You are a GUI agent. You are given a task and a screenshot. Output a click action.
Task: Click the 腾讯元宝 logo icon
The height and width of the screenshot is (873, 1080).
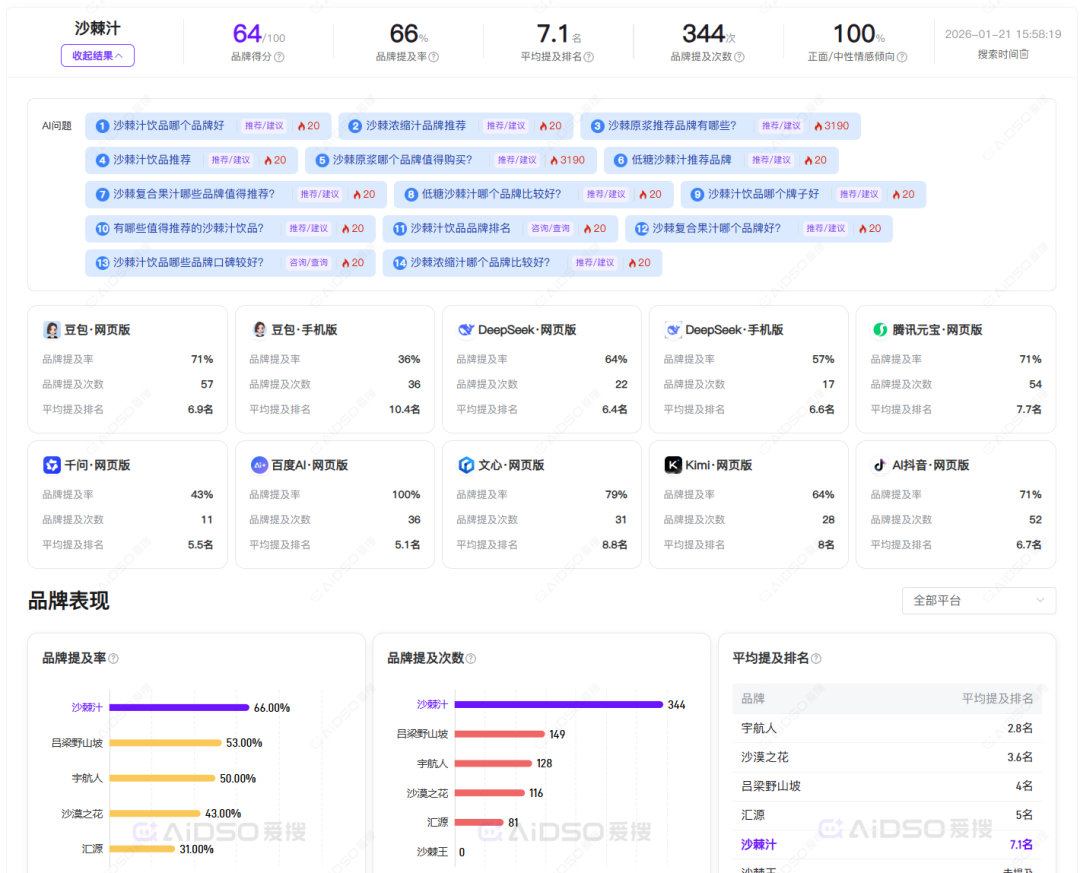(x=880, y=330)
